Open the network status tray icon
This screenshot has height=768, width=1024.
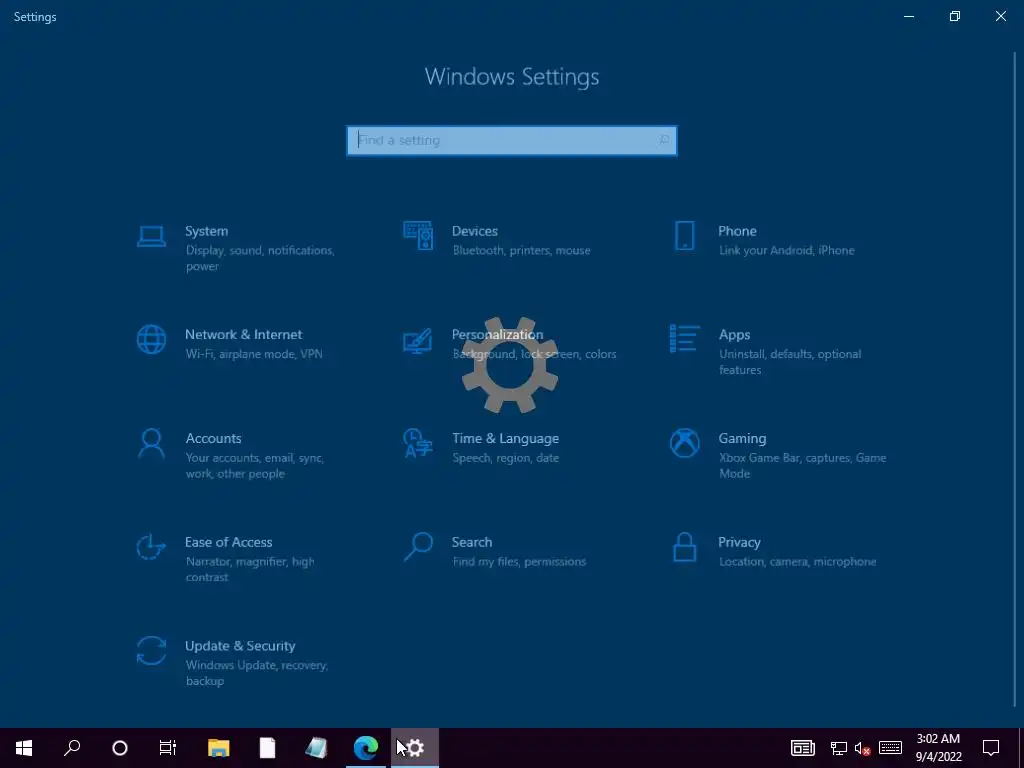(x=839, y=748)
